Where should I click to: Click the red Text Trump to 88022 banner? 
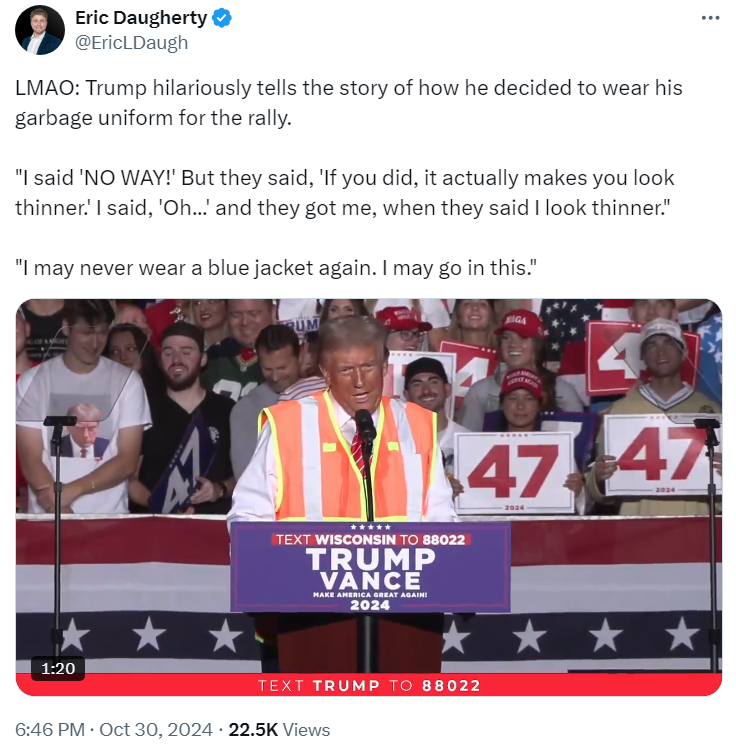click(x=369, y=685)
